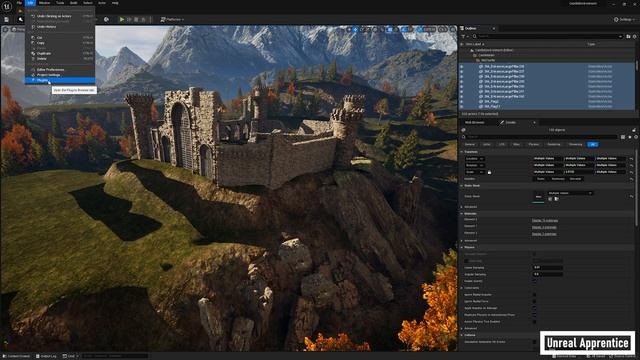Set Mobility to Static
640x360 pixels.
(x=541, y=179)
